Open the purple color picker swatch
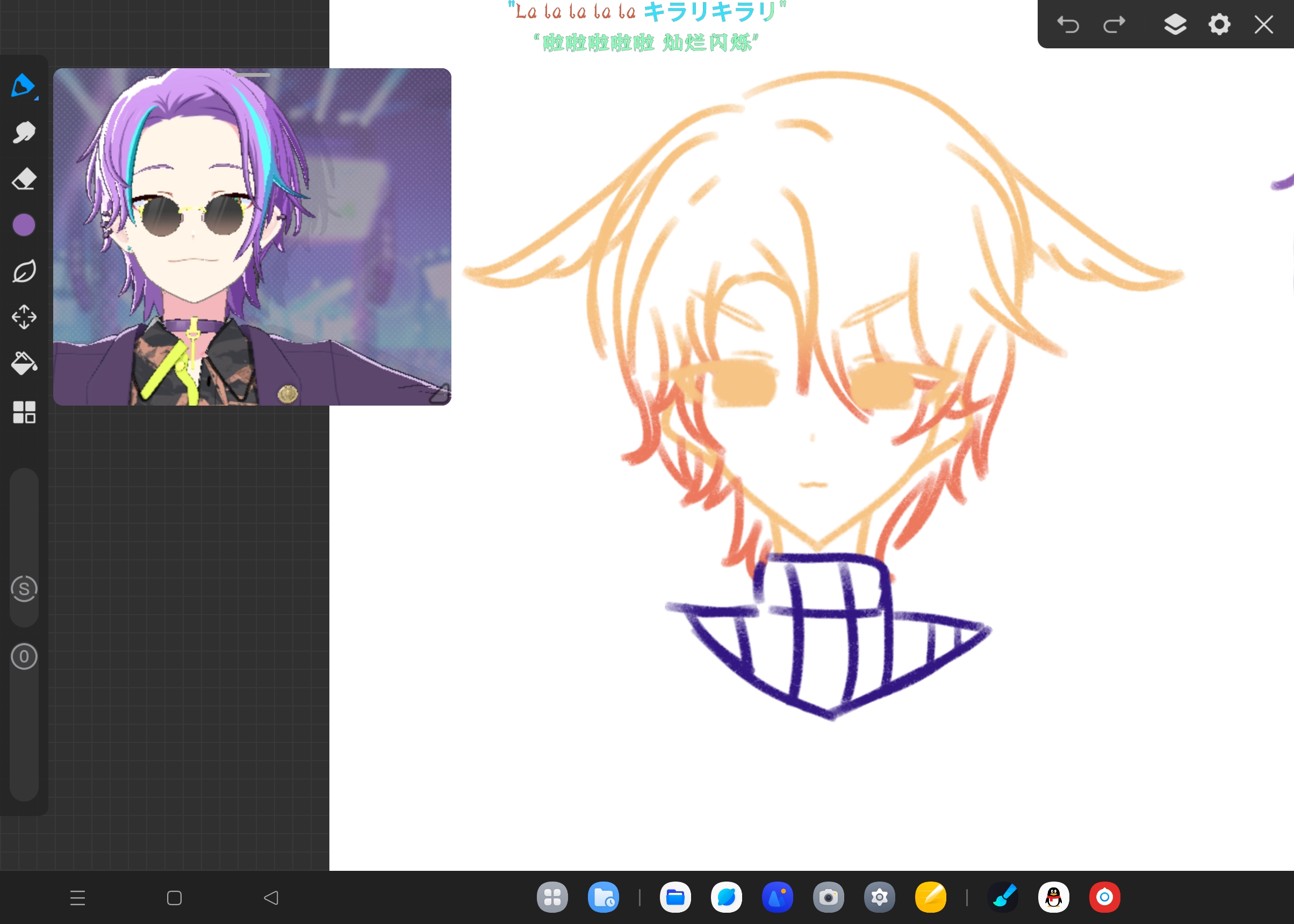 (x=24, y=225)
